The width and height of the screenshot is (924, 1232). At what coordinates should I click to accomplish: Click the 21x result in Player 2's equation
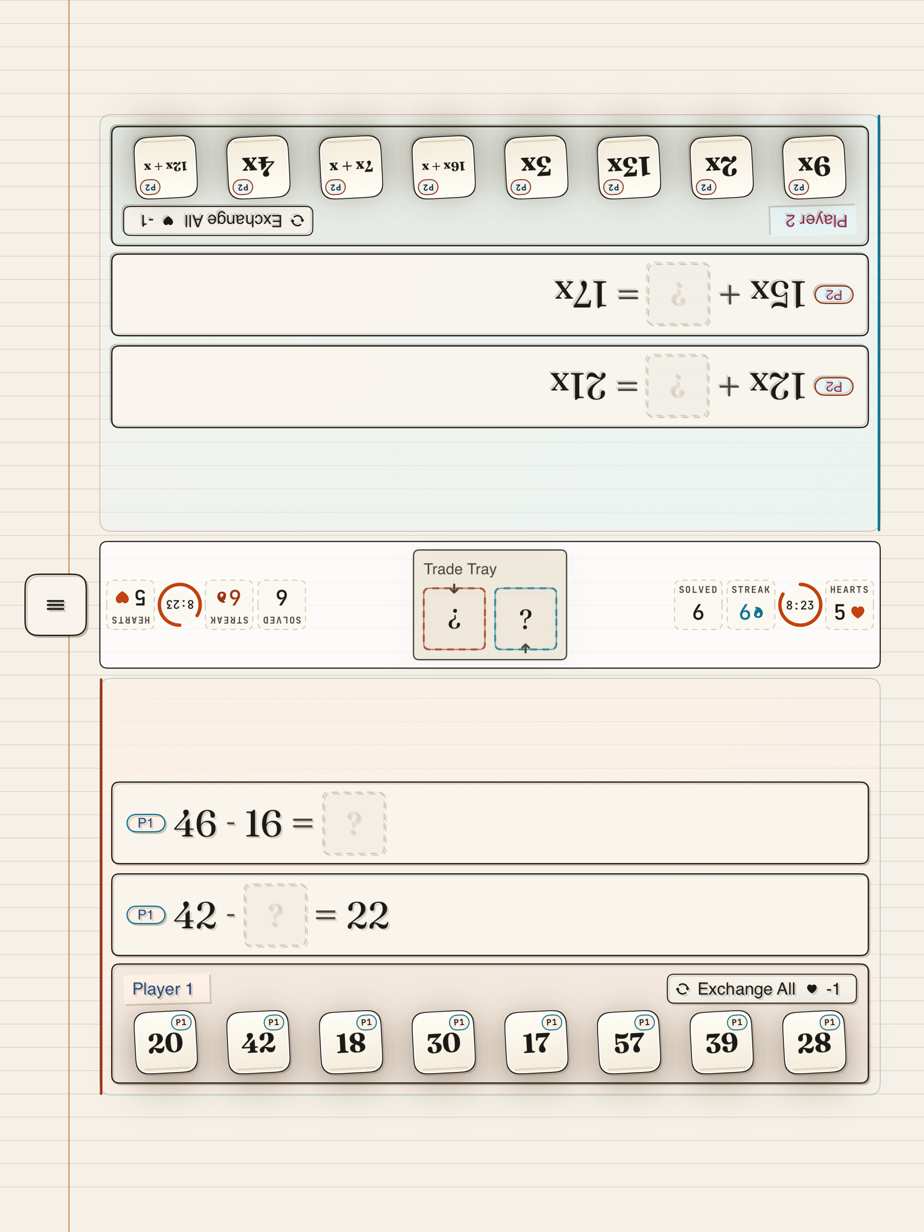[578, 386]
